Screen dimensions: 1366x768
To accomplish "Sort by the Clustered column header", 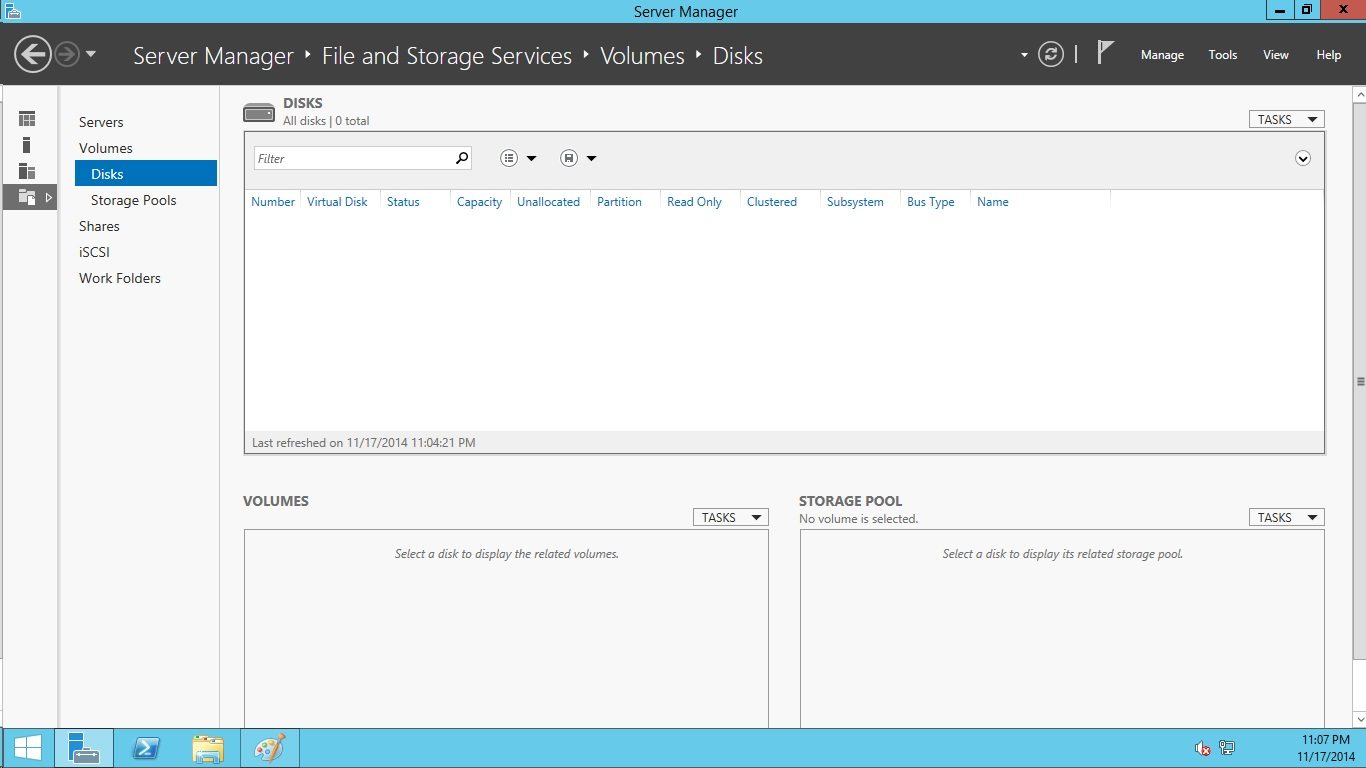I will coord(772,202).
